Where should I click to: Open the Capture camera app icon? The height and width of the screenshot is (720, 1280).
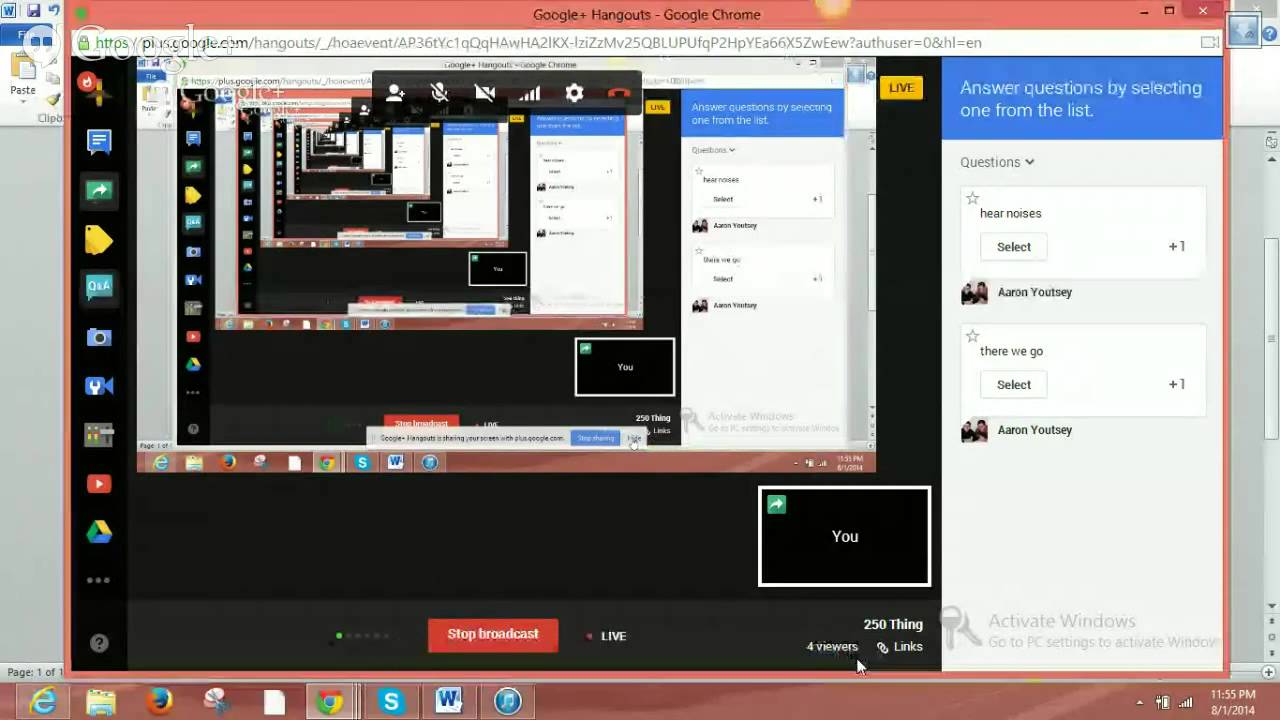[99, 337]
